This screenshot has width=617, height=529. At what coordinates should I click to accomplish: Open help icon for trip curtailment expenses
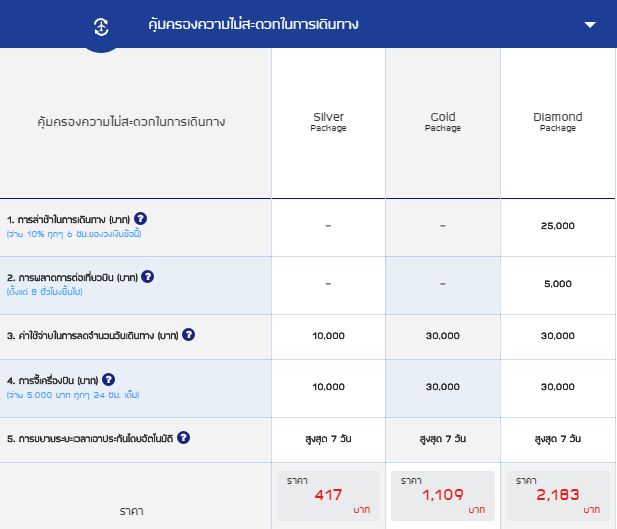(188, 334)
